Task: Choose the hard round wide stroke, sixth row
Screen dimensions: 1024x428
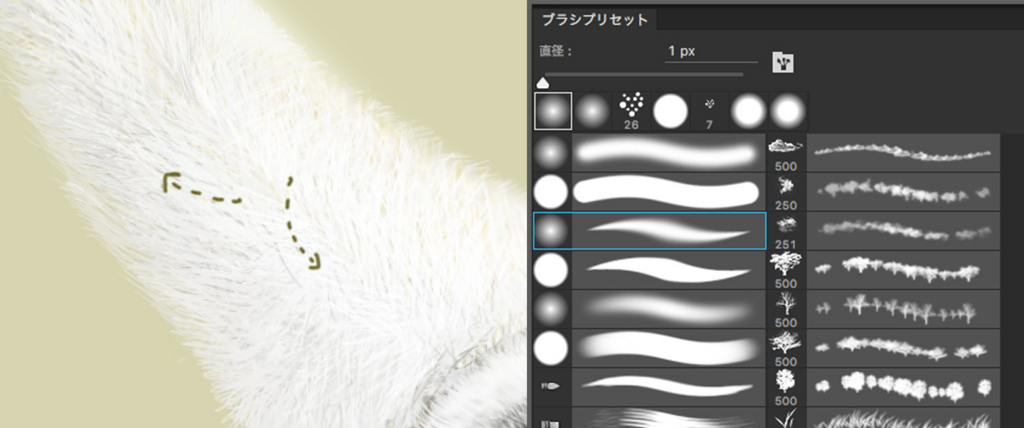Action: pos(669,348)
